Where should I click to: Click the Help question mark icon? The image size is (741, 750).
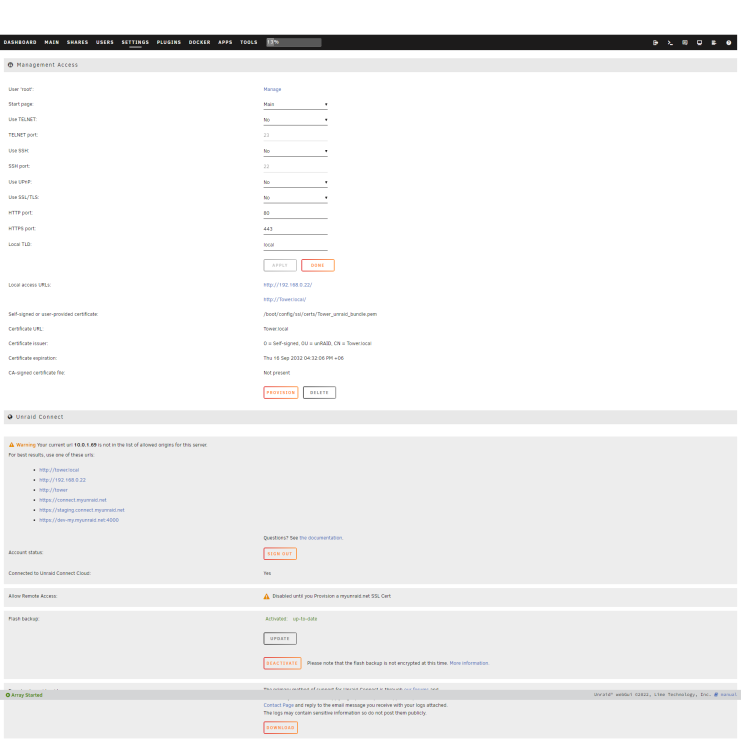(729, 43)
